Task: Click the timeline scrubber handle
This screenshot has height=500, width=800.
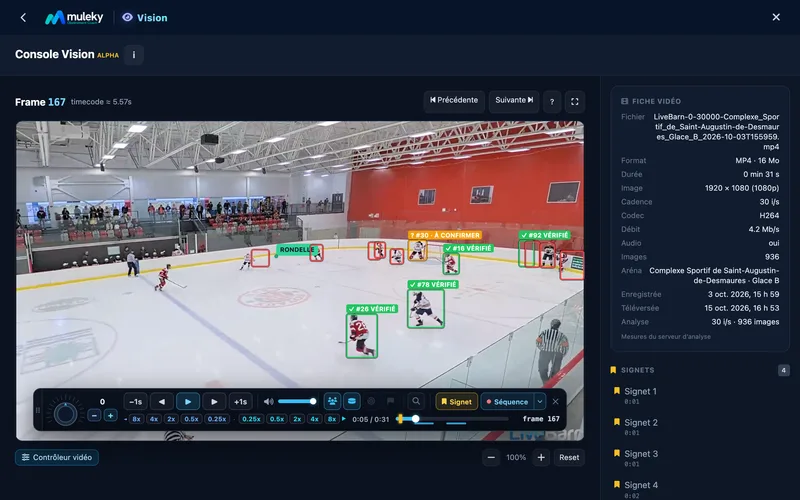Action: click(415, 419)
